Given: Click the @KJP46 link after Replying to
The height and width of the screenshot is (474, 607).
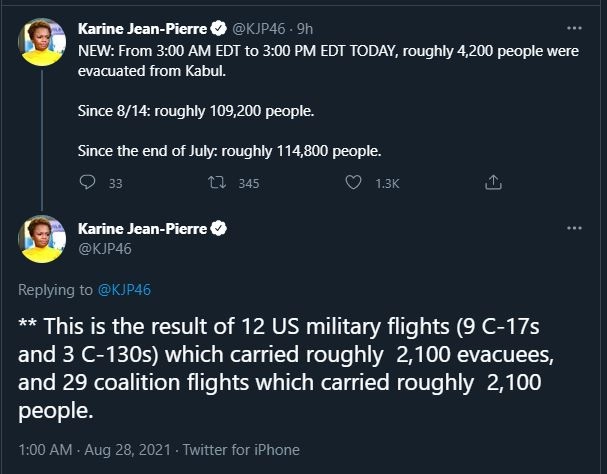Looking at the screenshot, I should pos(123,290).
